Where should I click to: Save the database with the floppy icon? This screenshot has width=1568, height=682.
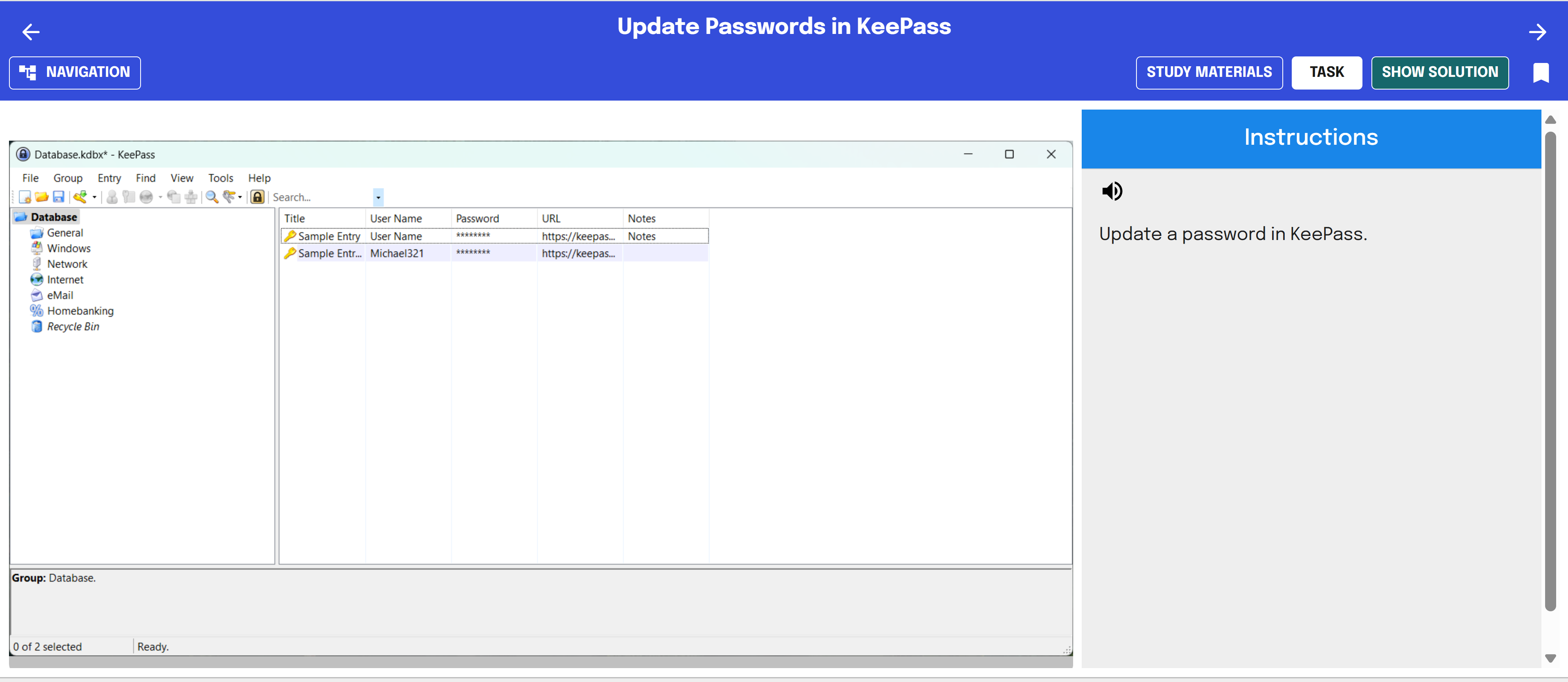(x=58, y=197)
